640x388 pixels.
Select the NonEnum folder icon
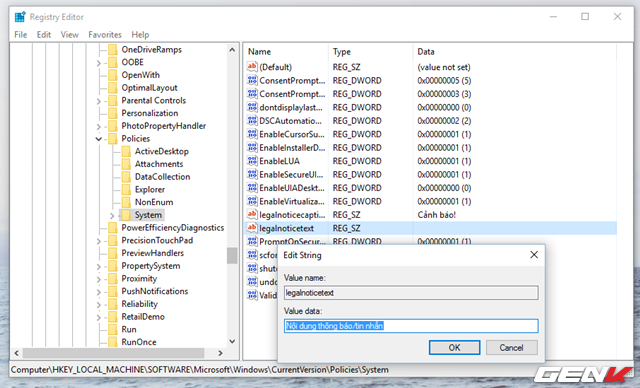click(x=126, y=202)
